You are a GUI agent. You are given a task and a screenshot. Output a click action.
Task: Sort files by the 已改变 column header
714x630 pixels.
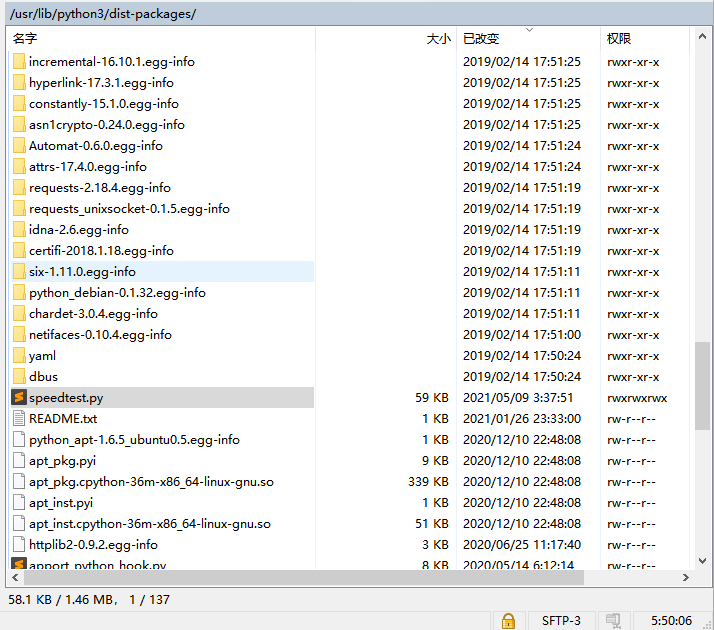[528, 38]
